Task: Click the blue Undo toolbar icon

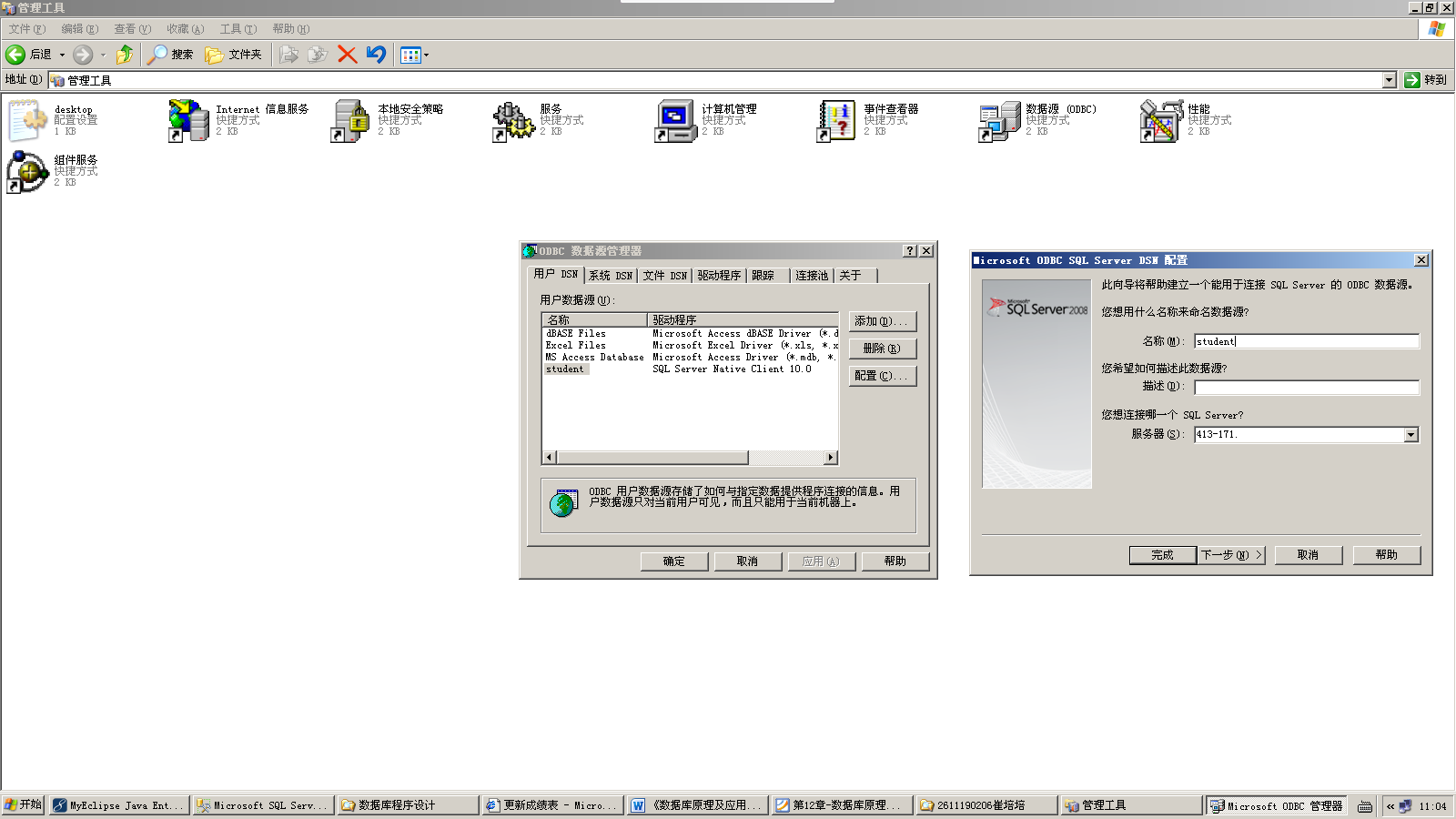Action: (x=376, y=55)
